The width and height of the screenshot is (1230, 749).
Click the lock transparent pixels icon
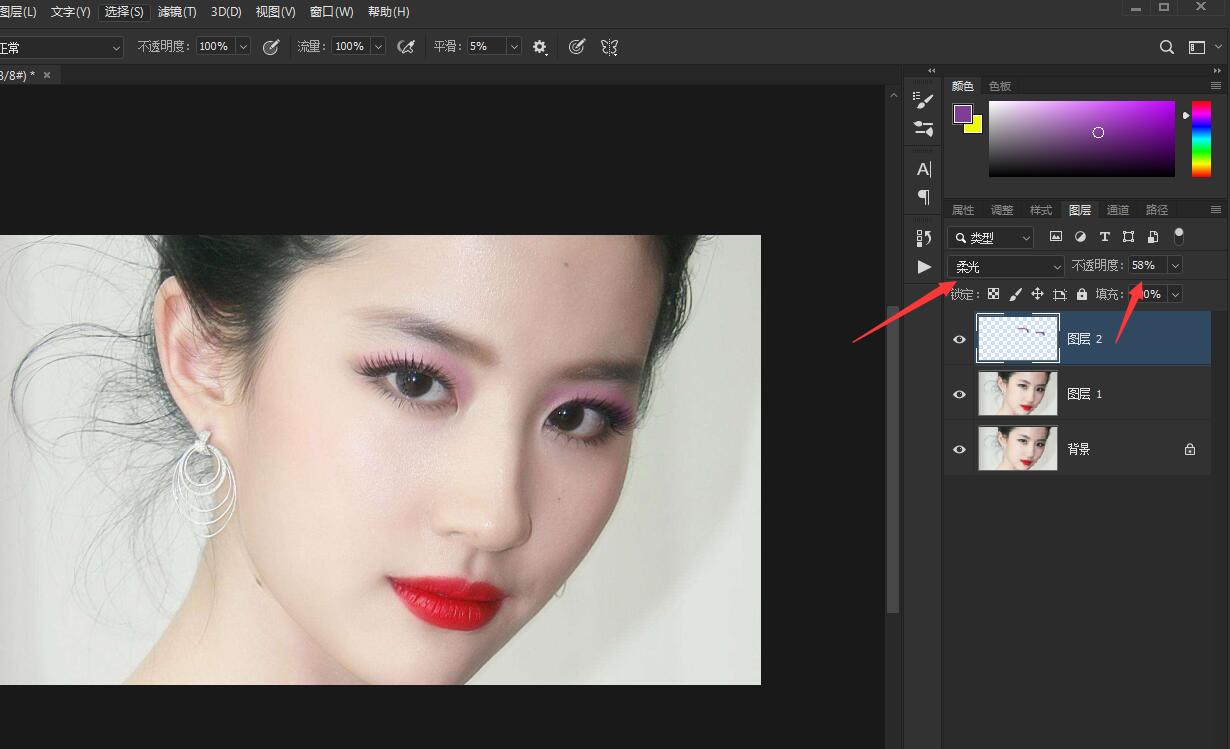(993, 293)
